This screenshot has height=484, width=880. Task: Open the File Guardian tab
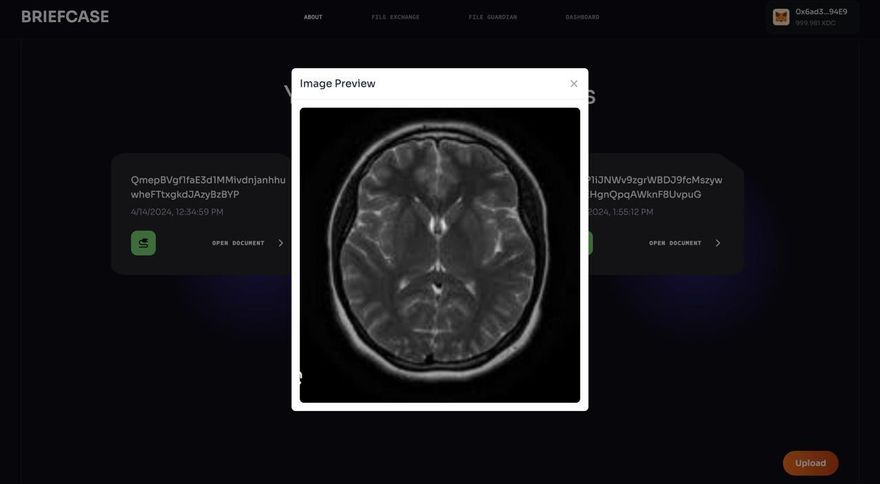492,17
